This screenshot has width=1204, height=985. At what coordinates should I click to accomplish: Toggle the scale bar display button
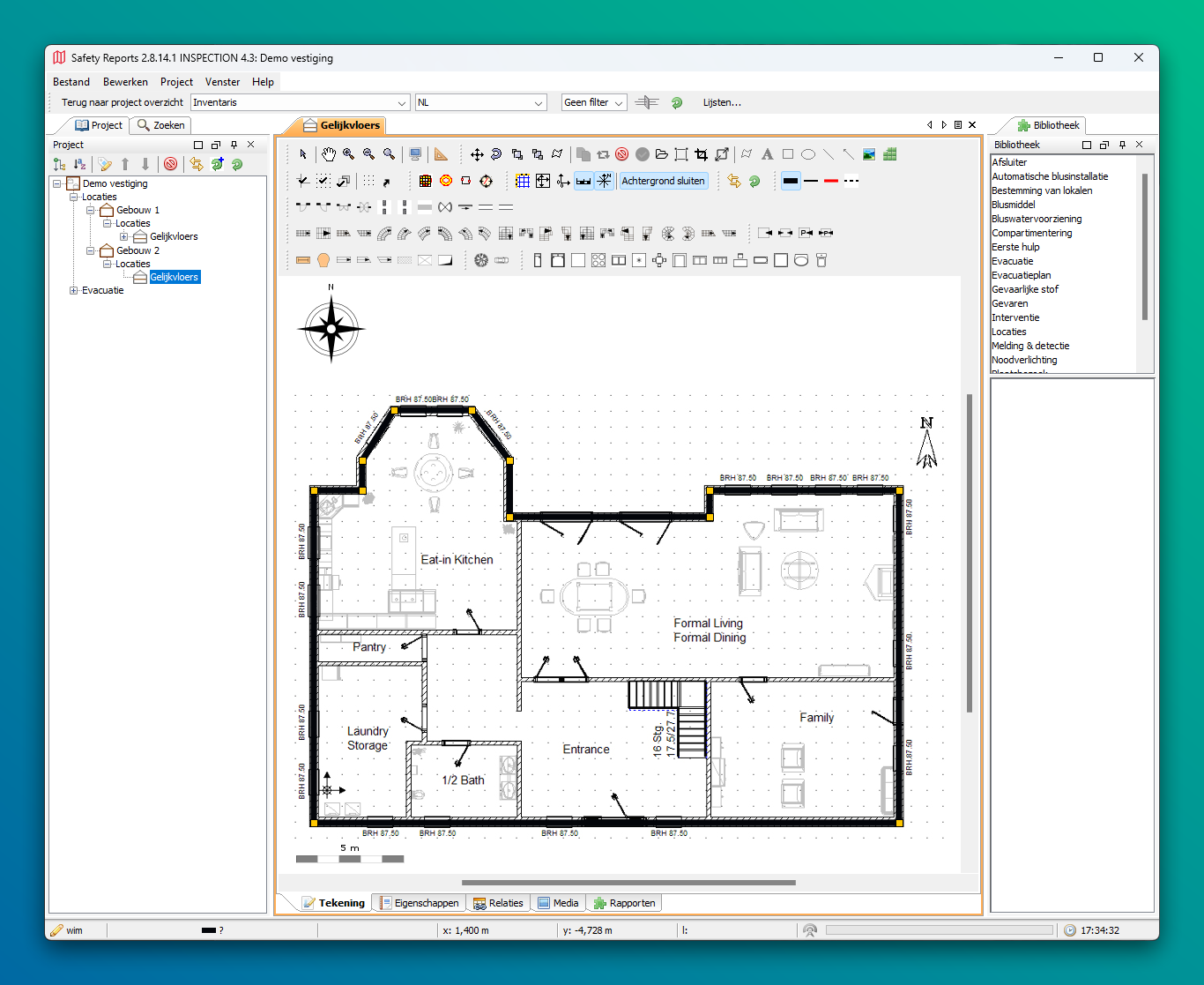click(x=583, y=181)
